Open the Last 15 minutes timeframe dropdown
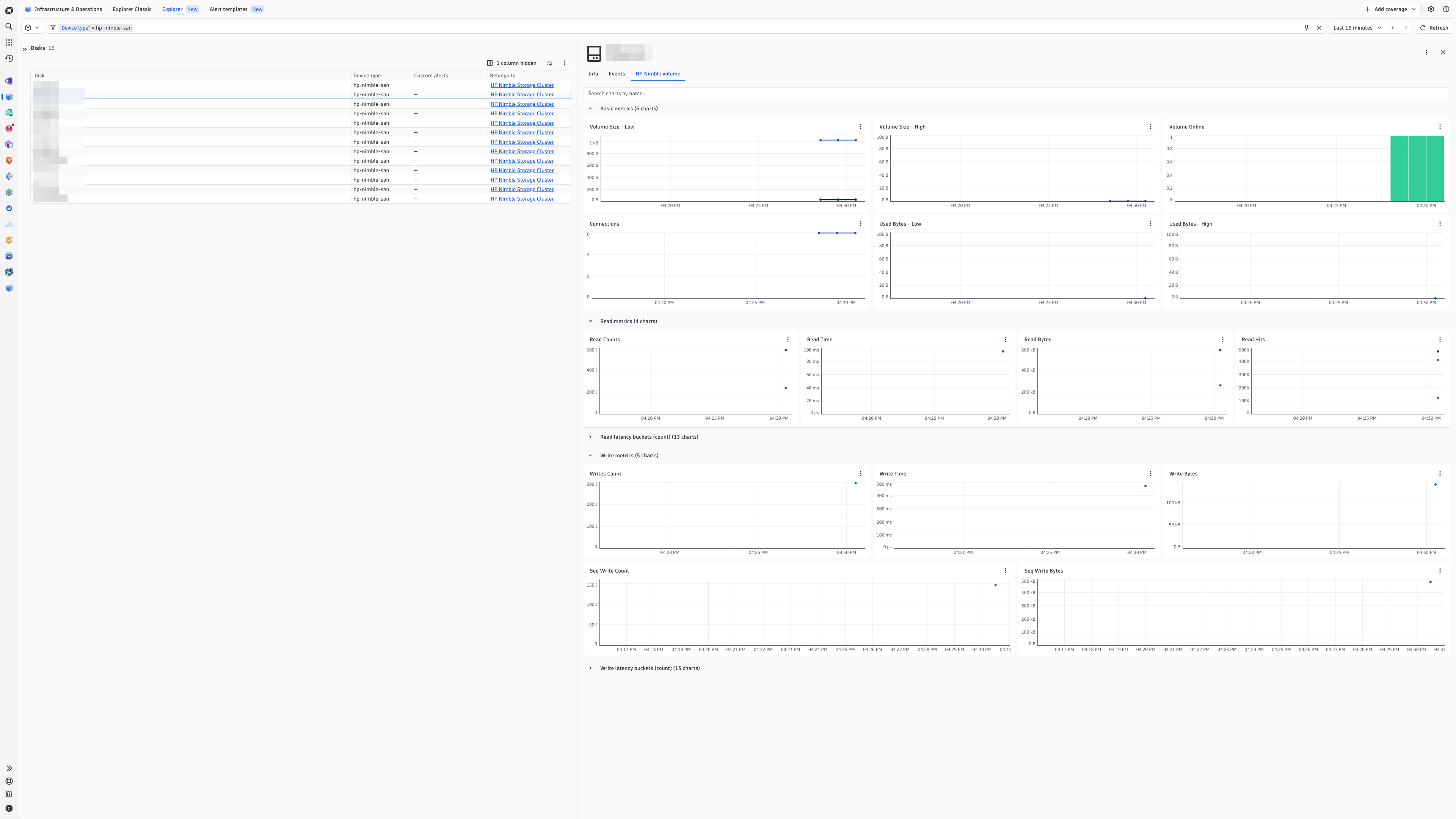Viewport: 1456px width, 819px height. point(1357,28)
